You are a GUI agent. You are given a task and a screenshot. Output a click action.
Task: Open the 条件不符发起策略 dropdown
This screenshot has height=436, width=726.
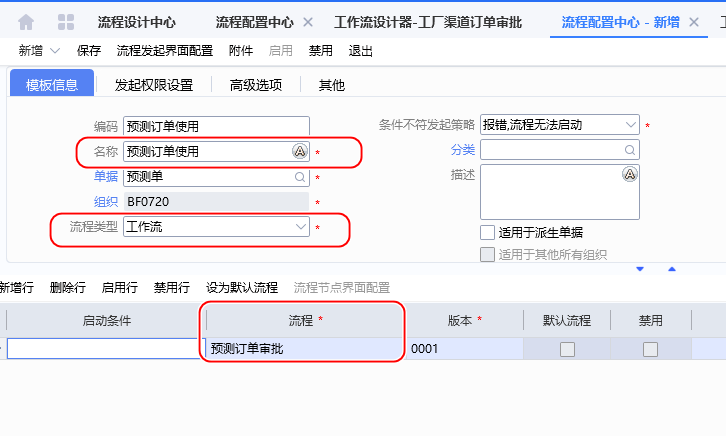click(x=630, y=125)
